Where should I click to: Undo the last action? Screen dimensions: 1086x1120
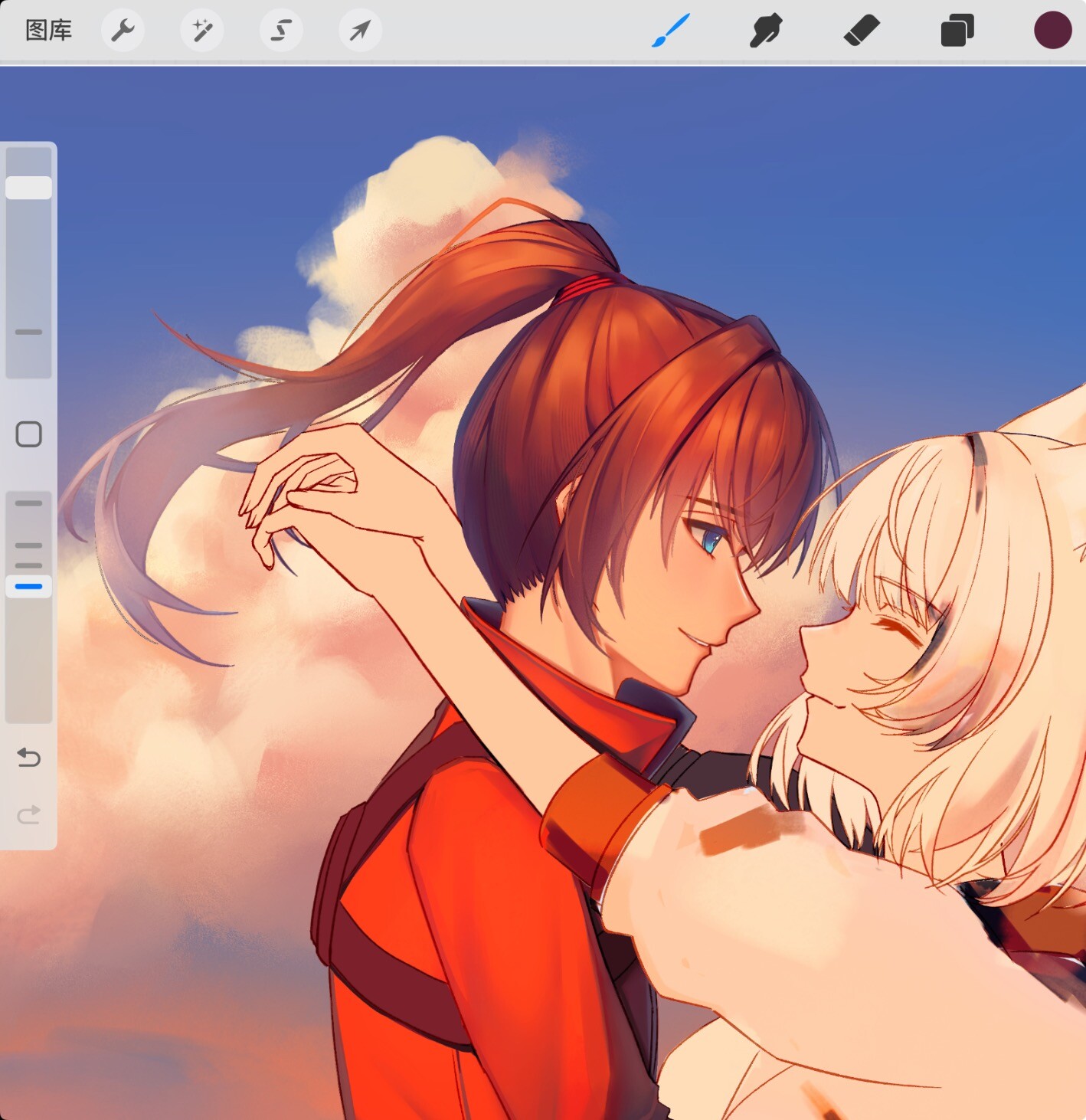(x=28, y=758)
